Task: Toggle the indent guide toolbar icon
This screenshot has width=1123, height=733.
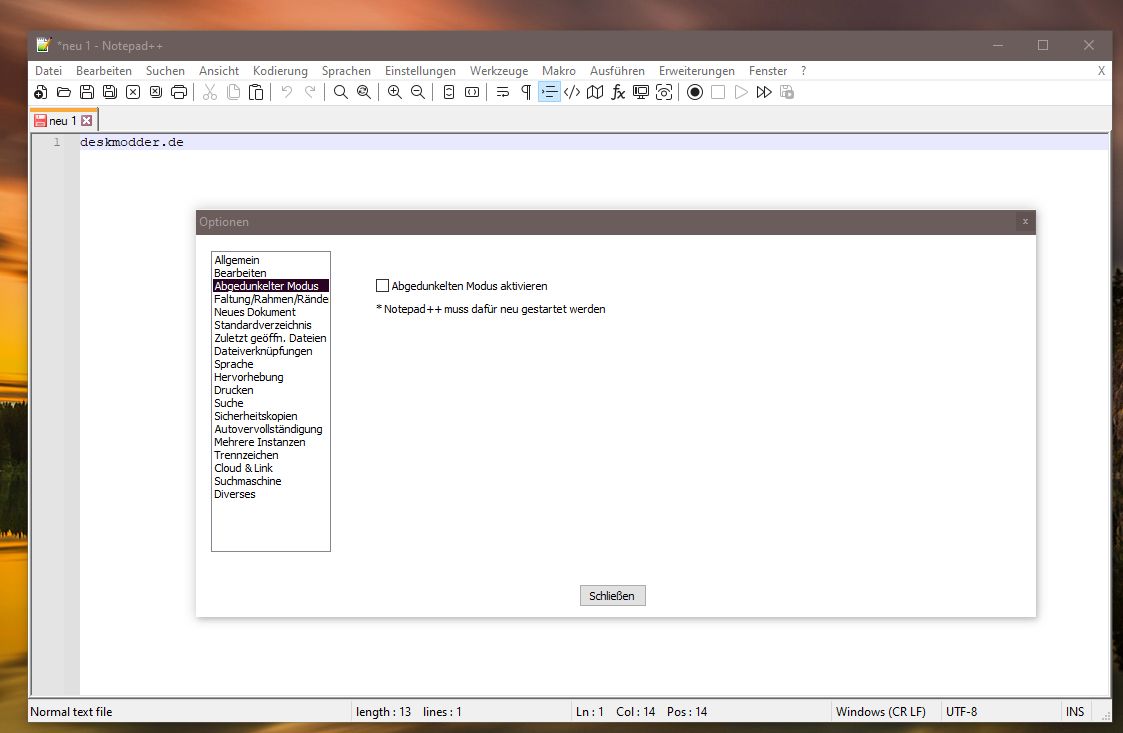Action: [x=549, y=92]
